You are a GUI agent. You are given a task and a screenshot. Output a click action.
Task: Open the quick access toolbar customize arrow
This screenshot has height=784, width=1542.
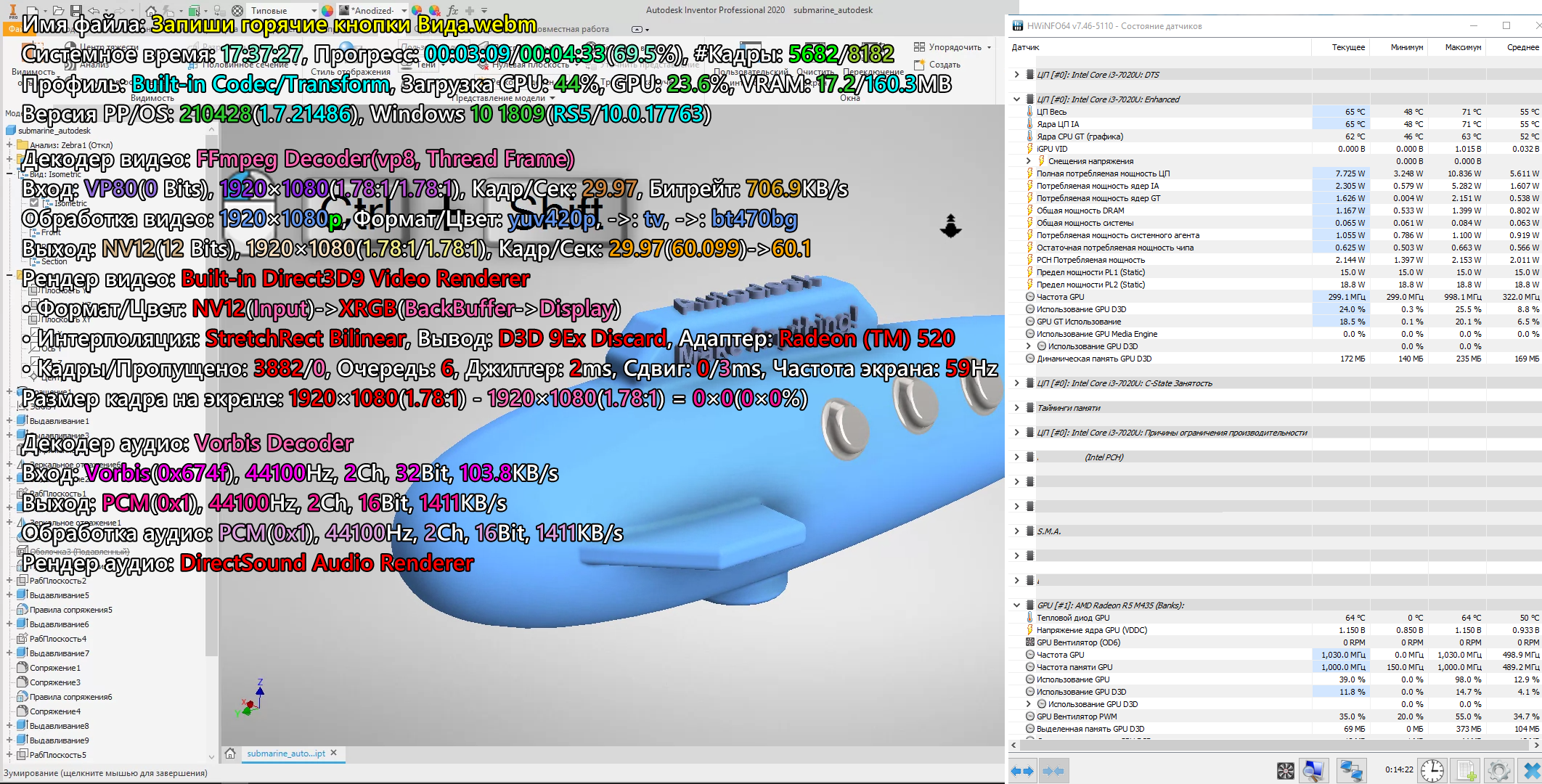tap(484, 11)
